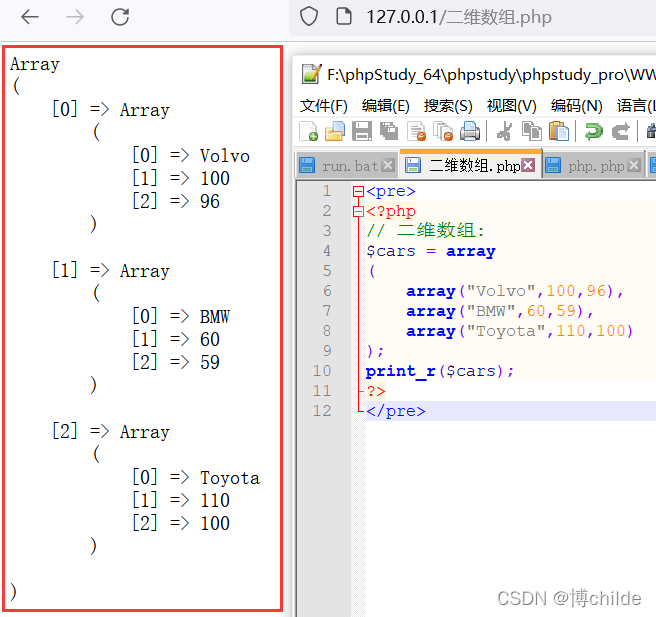Click value '59' in browser output

[x=210, y=362]
